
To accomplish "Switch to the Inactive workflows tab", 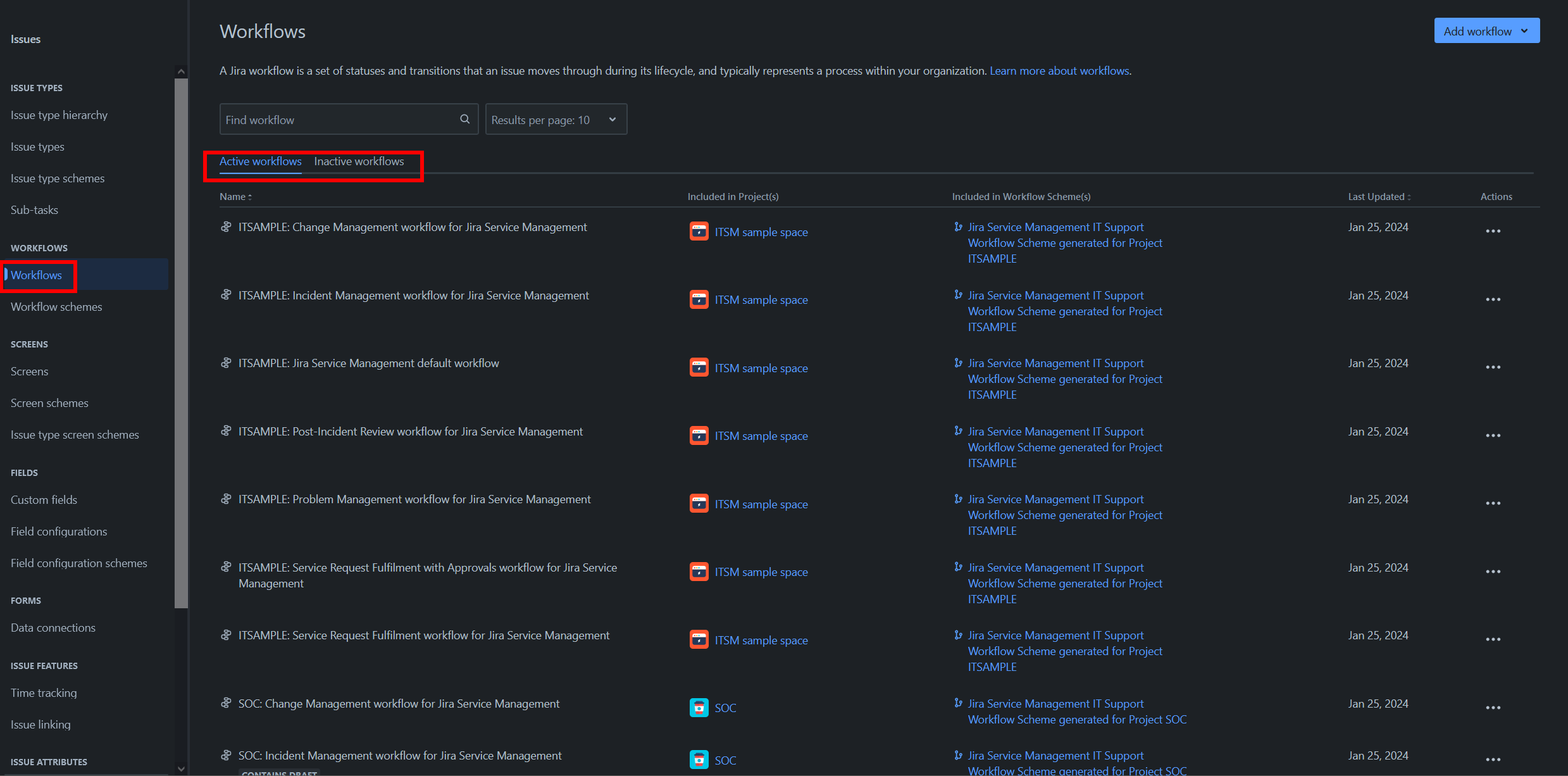I will (x=359, y=161).
